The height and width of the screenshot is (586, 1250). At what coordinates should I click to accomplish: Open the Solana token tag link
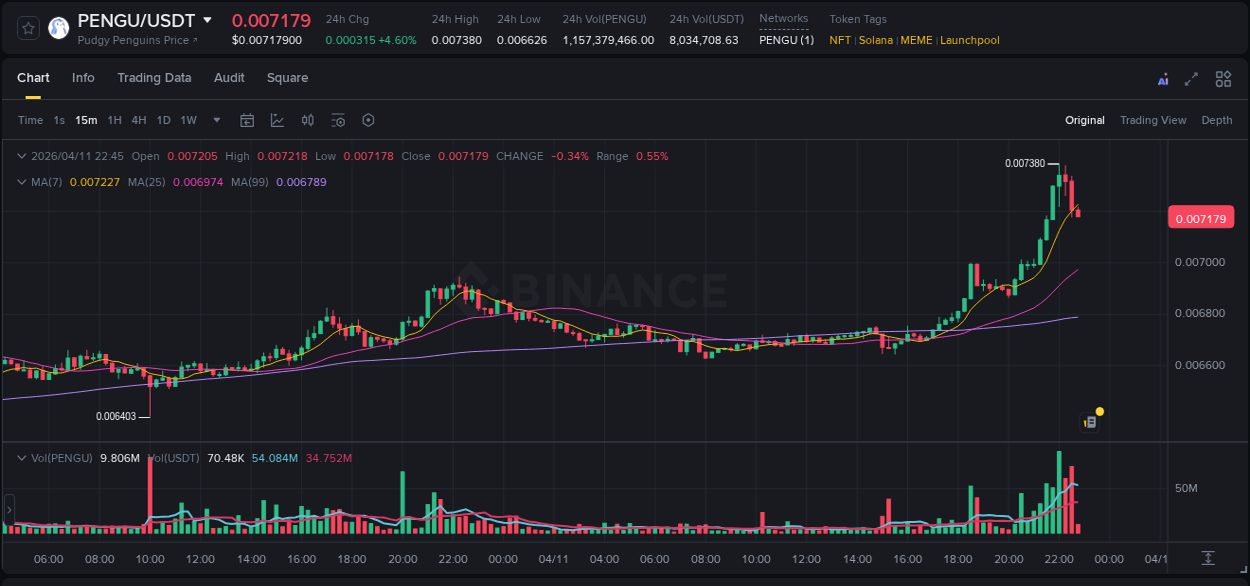[x=875, y=40]
